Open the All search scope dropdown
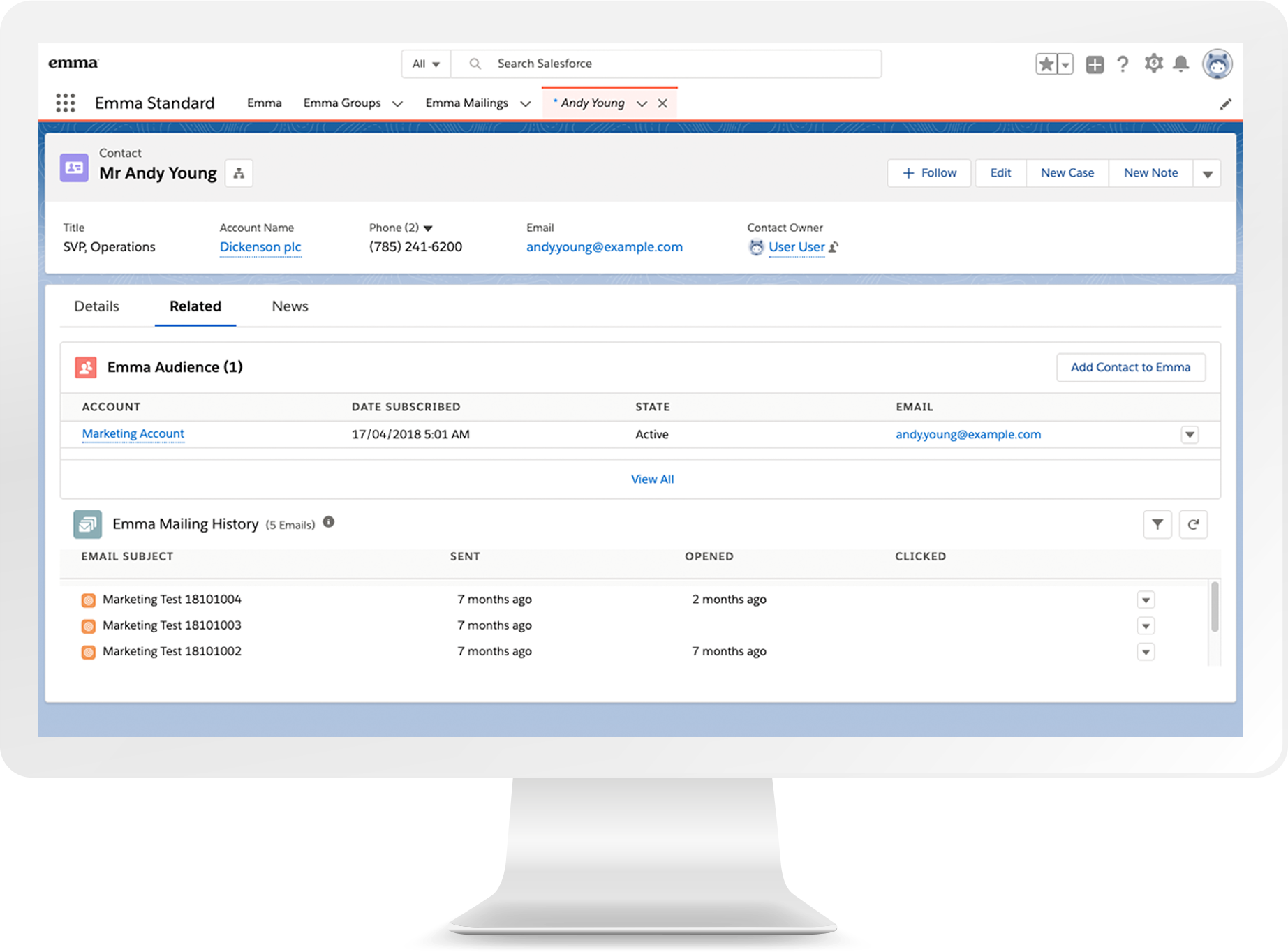Image resolution: width=1288 pixels, height=952 pixels. [426, 64]
